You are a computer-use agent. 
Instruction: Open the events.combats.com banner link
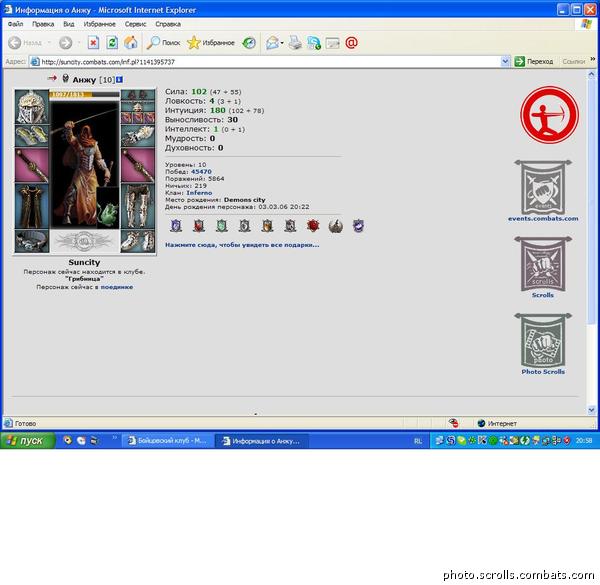tap(543, 191)
